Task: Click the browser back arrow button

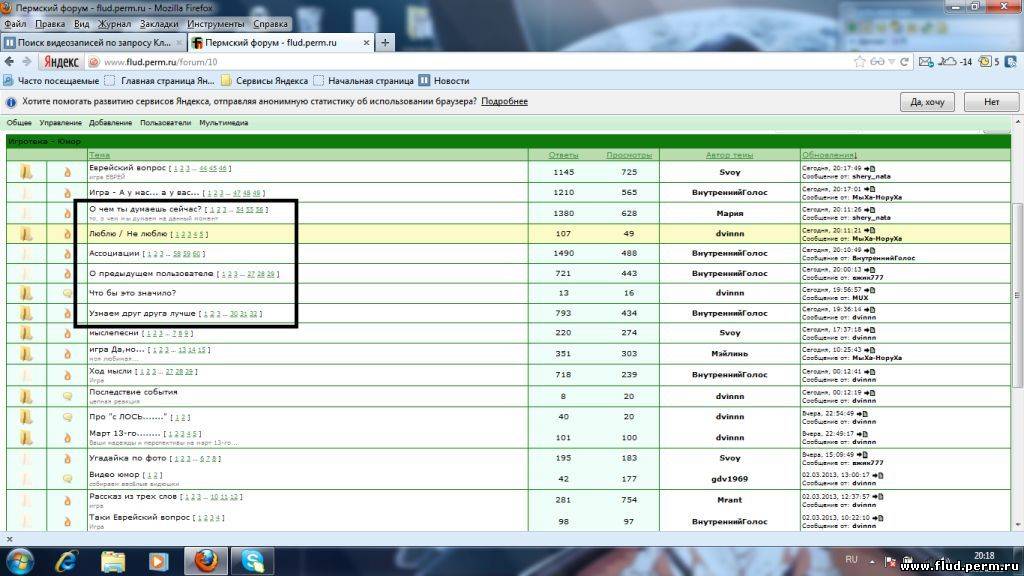Action: click(10, 62)
